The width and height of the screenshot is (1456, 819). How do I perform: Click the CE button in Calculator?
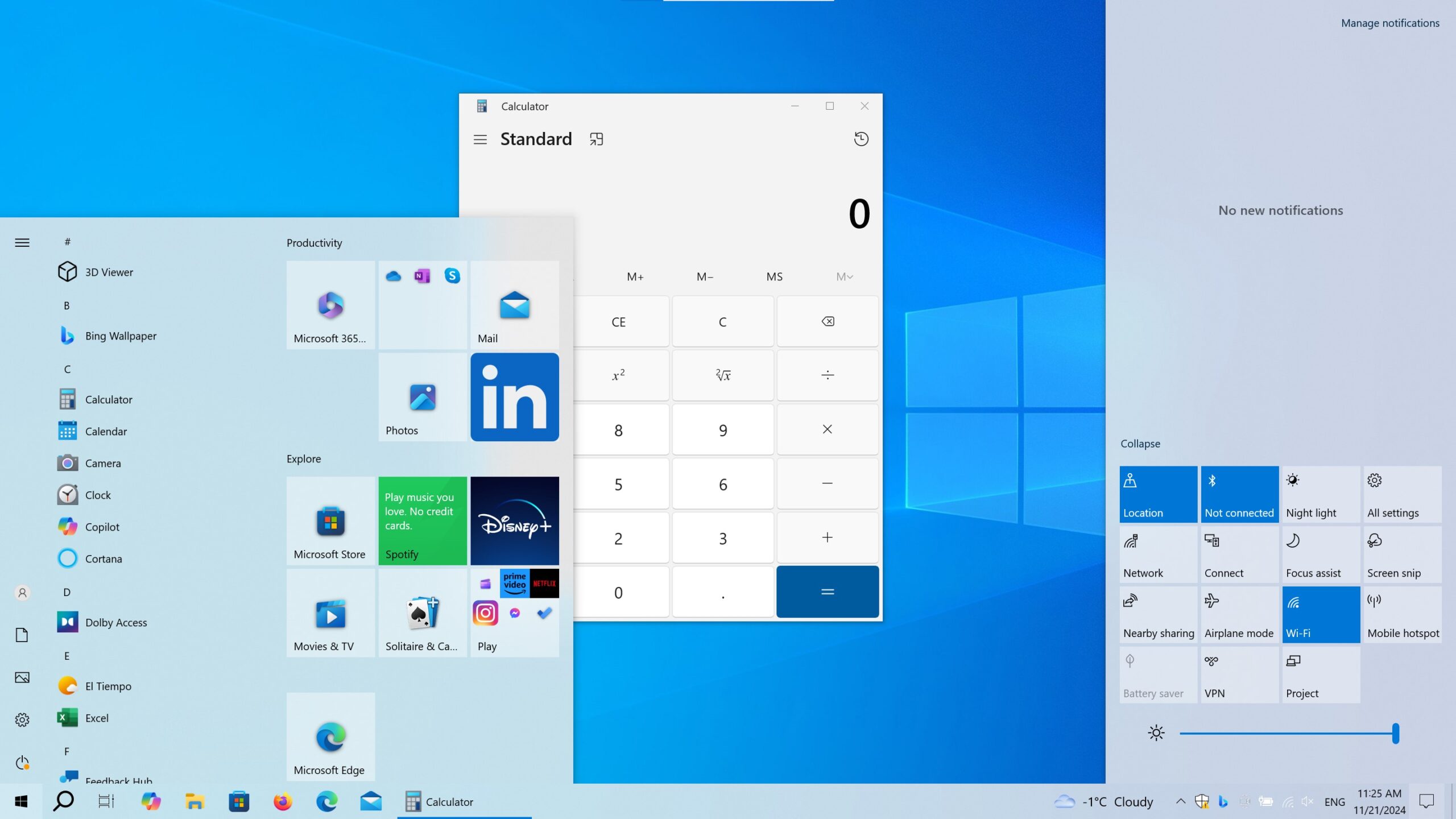click(619, 321)
